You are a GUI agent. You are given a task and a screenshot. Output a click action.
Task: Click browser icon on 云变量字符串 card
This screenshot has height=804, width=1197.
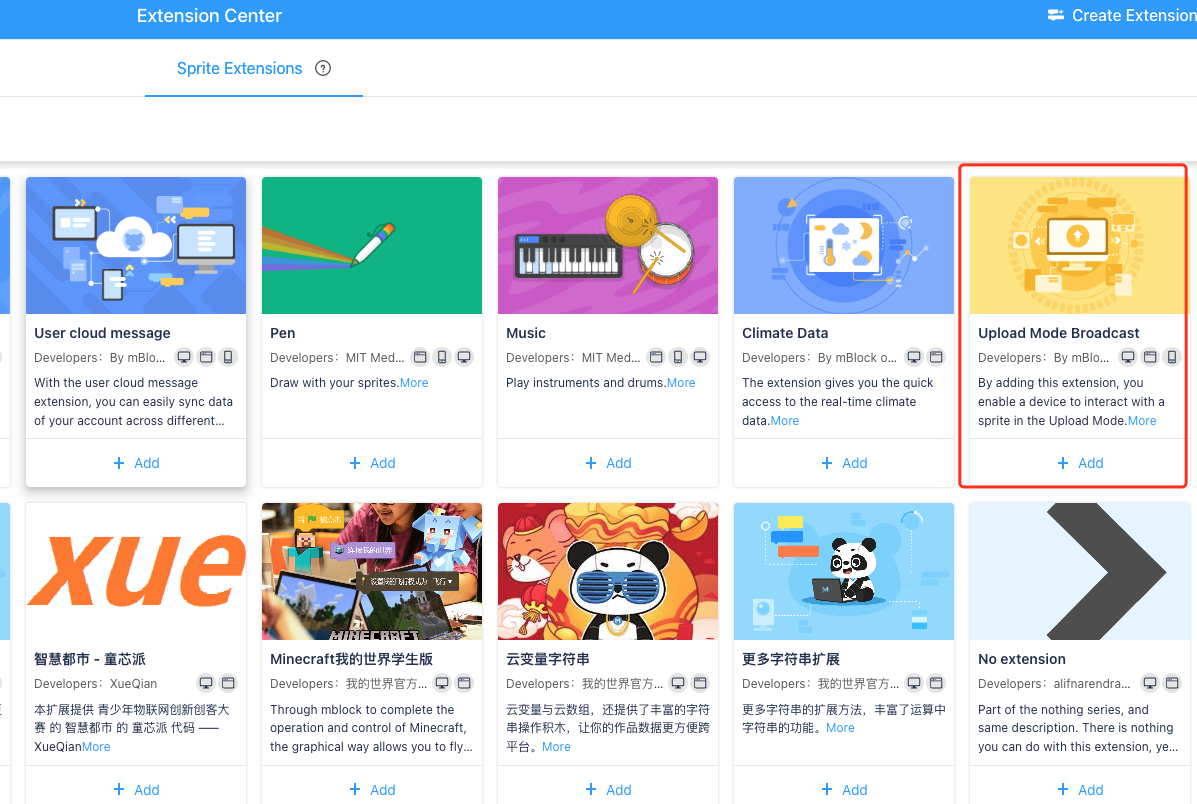click(x=700, y=683)
